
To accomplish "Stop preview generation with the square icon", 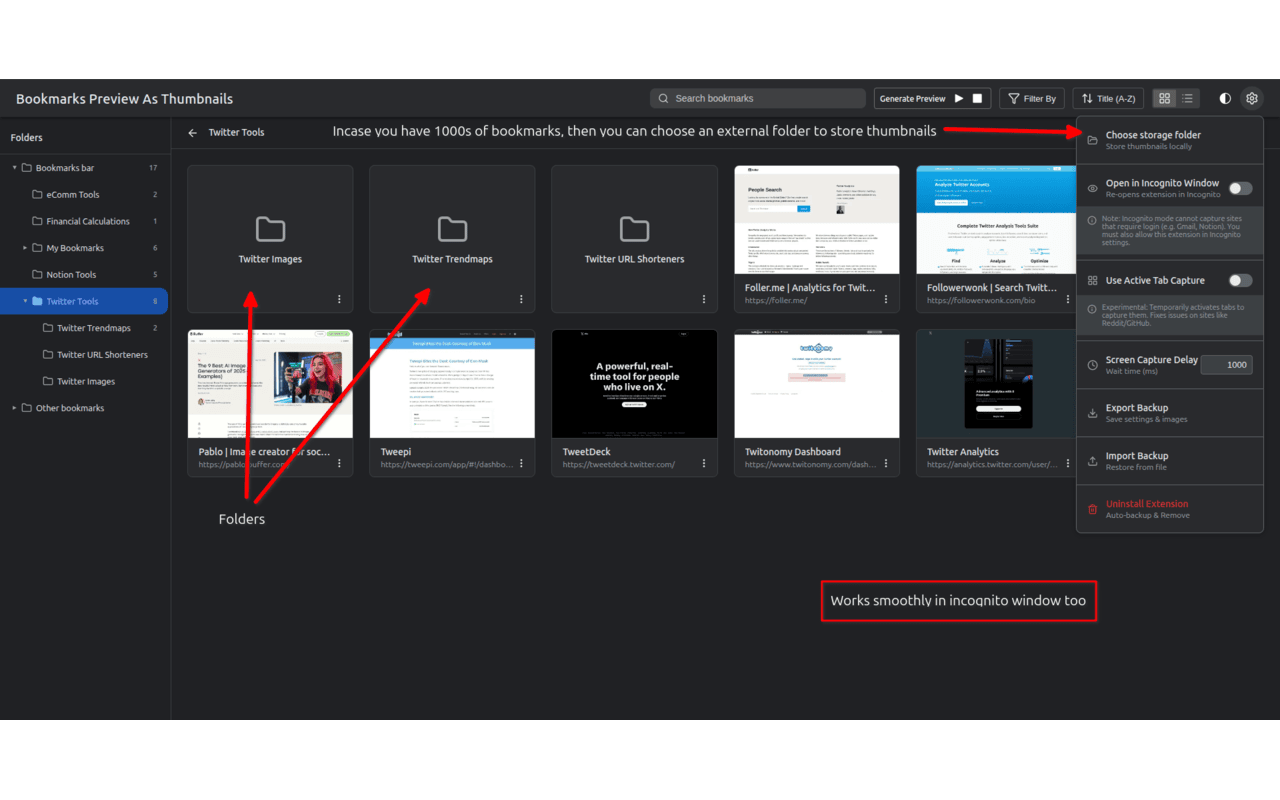I will point(977,98).
